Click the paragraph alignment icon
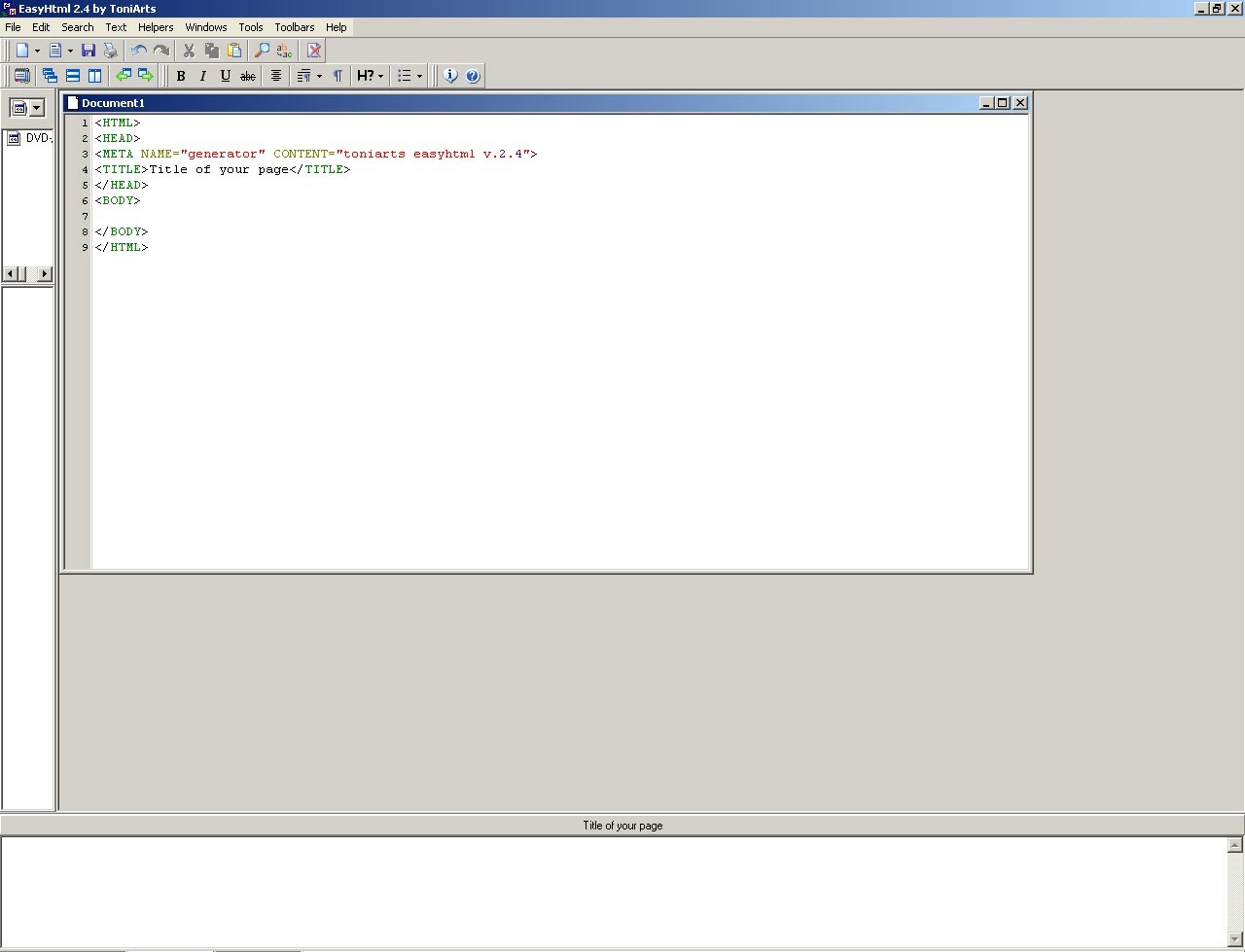Viewport: 1245px width, 952px height. pos(303,76)
